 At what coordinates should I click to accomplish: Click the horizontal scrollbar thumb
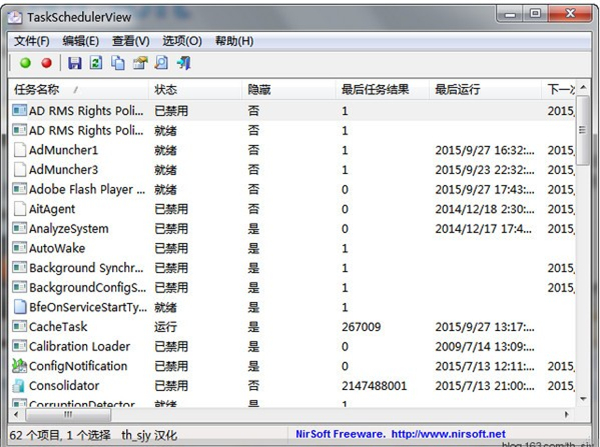click(70, 413)
